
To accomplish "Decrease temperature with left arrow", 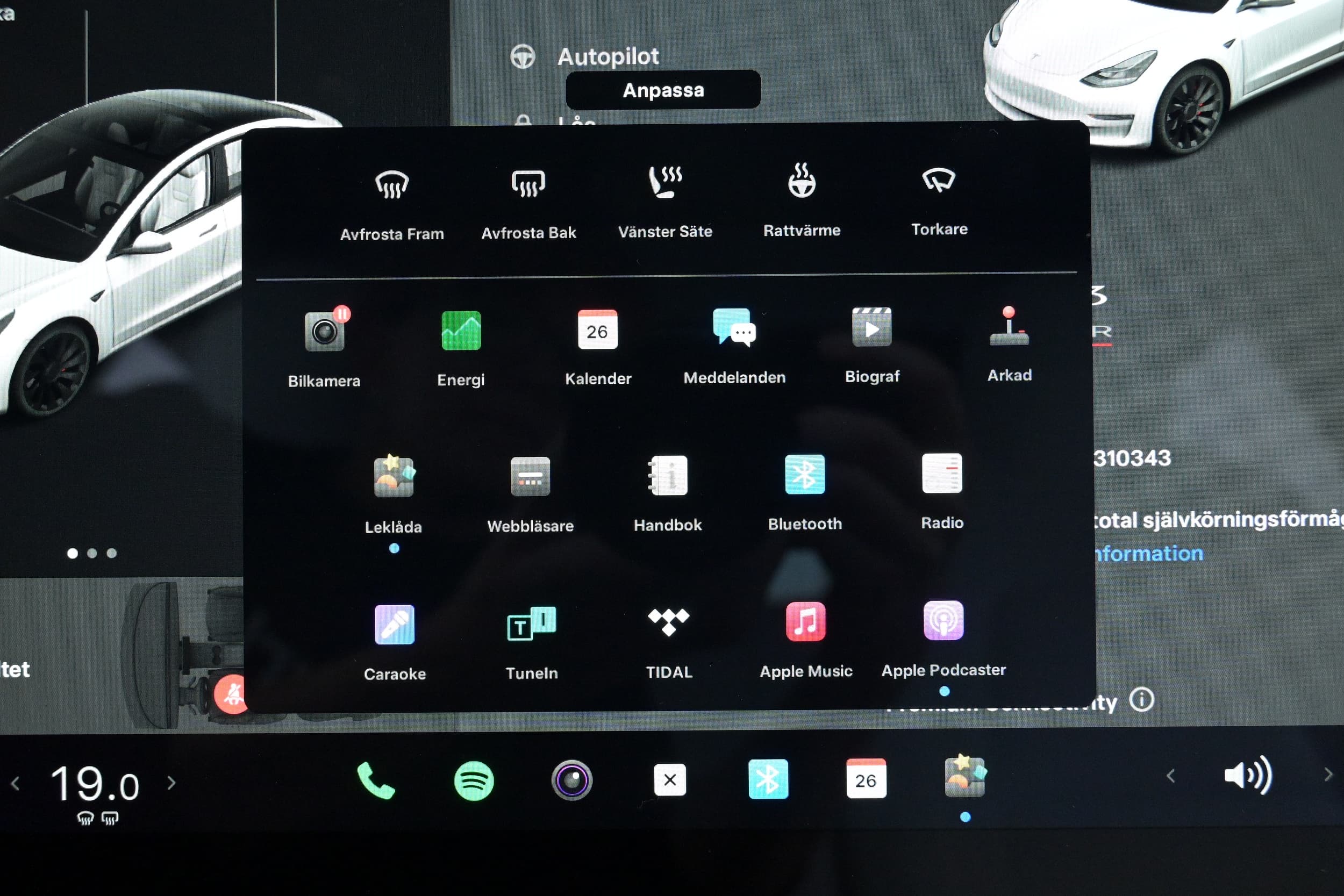I will (16, 784).
